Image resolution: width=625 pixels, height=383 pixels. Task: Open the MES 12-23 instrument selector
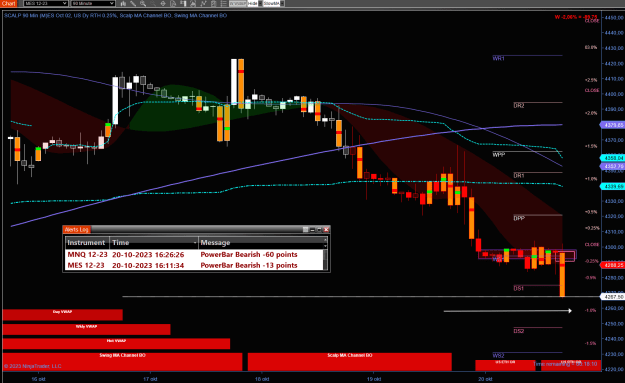click(45, 4)
